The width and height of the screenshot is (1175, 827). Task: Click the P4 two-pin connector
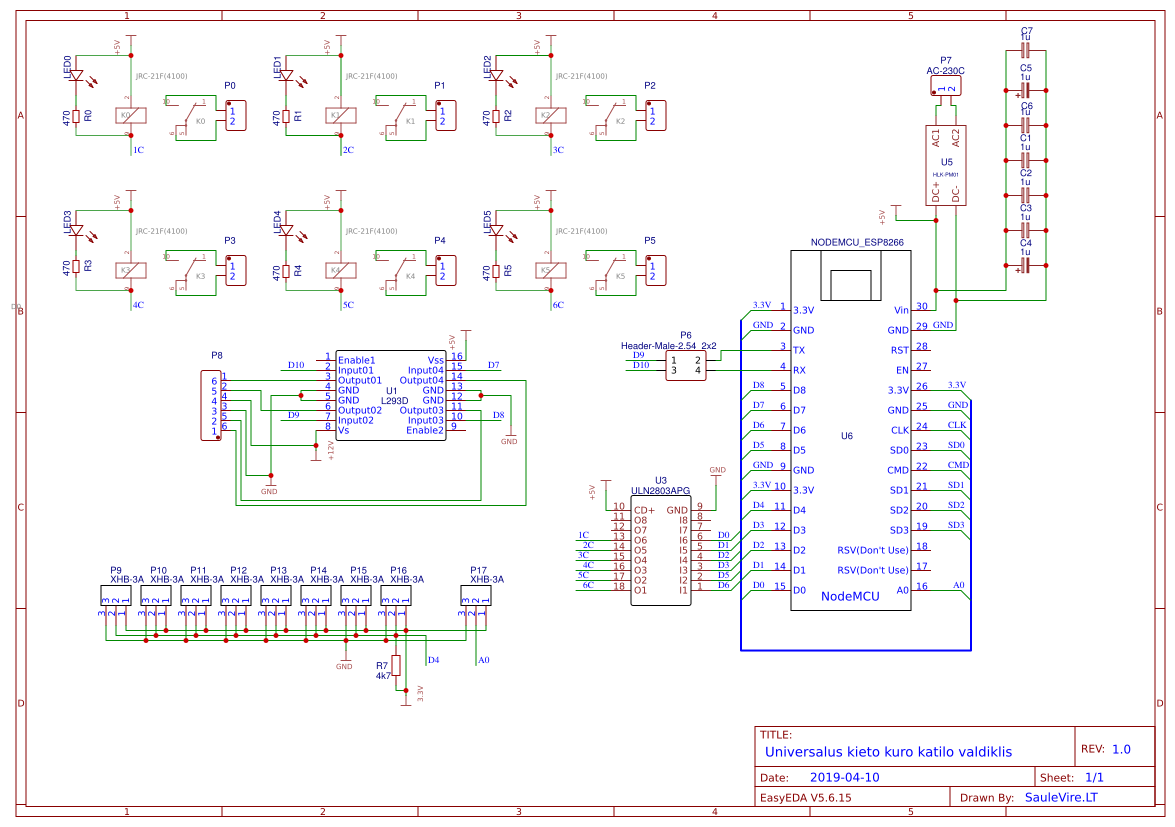pyautogui.click(x=446, y=270)
